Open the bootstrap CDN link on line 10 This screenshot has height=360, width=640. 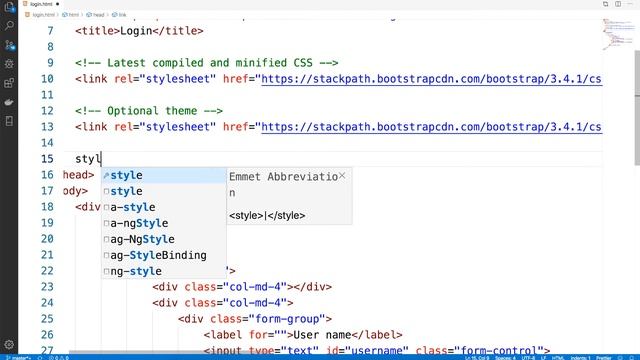[x=431, y=79]
